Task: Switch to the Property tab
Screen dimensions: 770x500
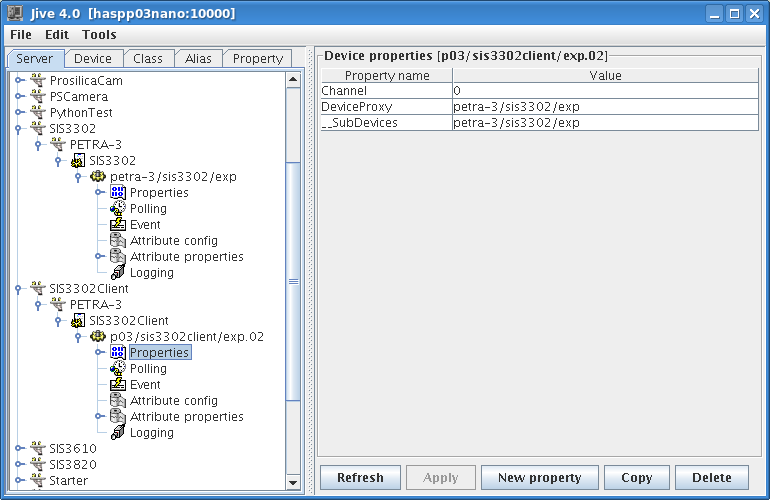Action: point(258,58)
